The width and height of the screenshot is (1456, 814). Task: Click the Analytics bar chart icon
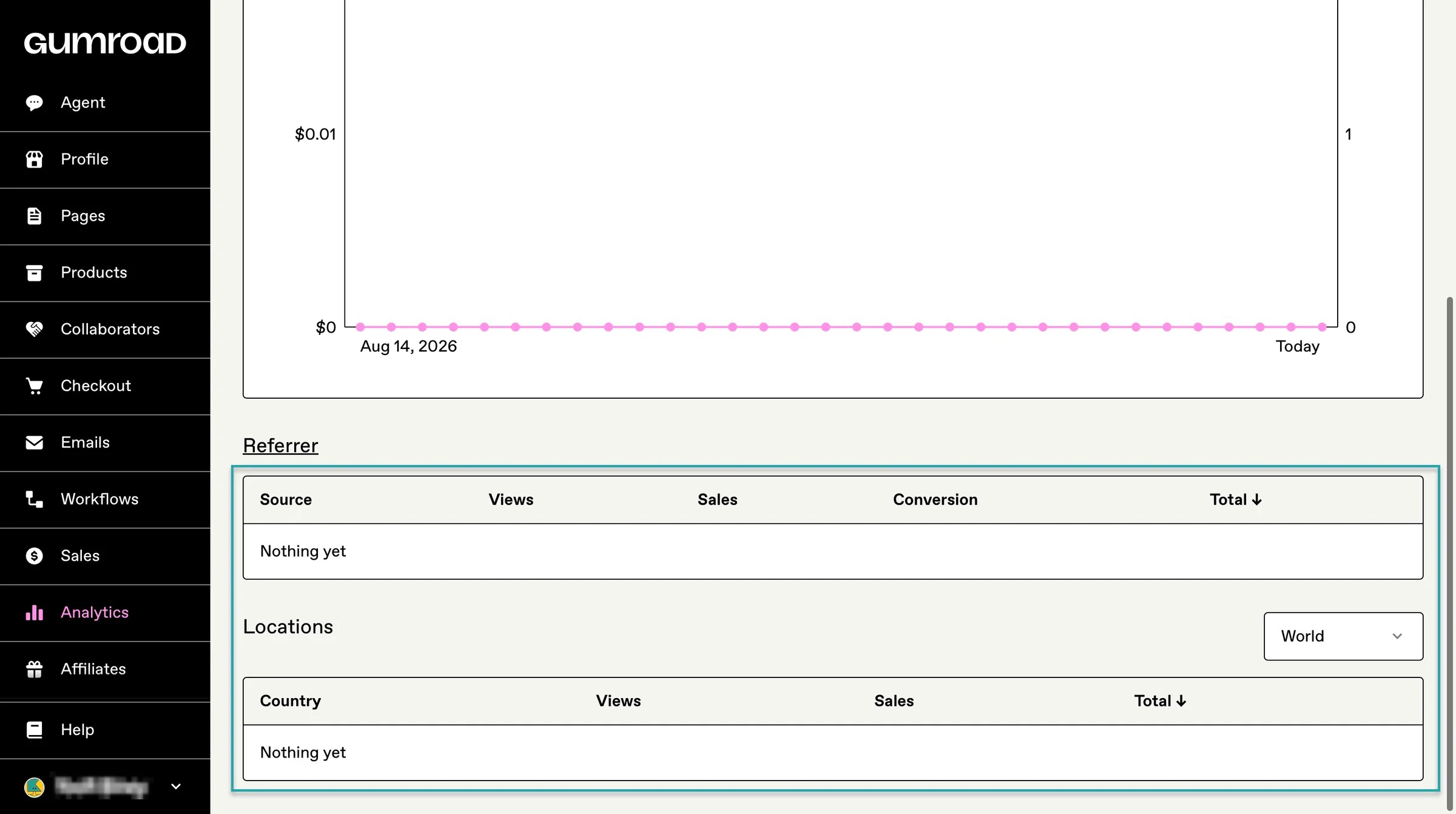point(34,612)
